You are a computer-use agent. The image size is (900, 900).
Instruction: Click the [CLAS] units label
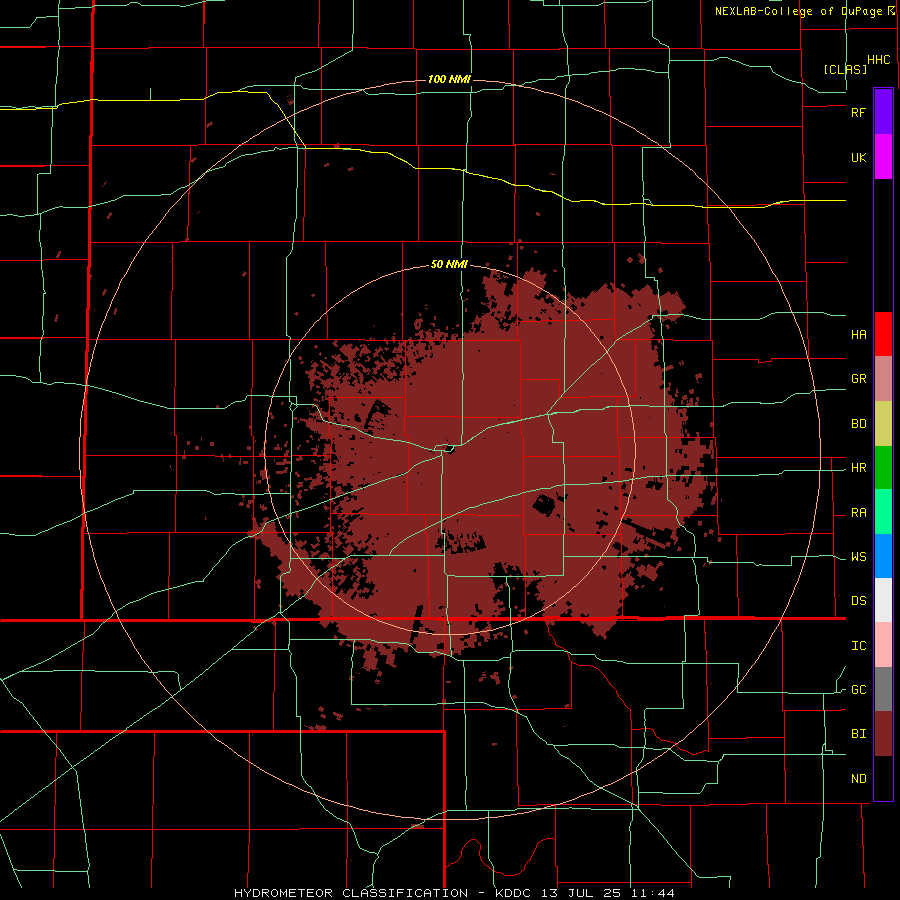pyautogui.click(x=845, y=69)
